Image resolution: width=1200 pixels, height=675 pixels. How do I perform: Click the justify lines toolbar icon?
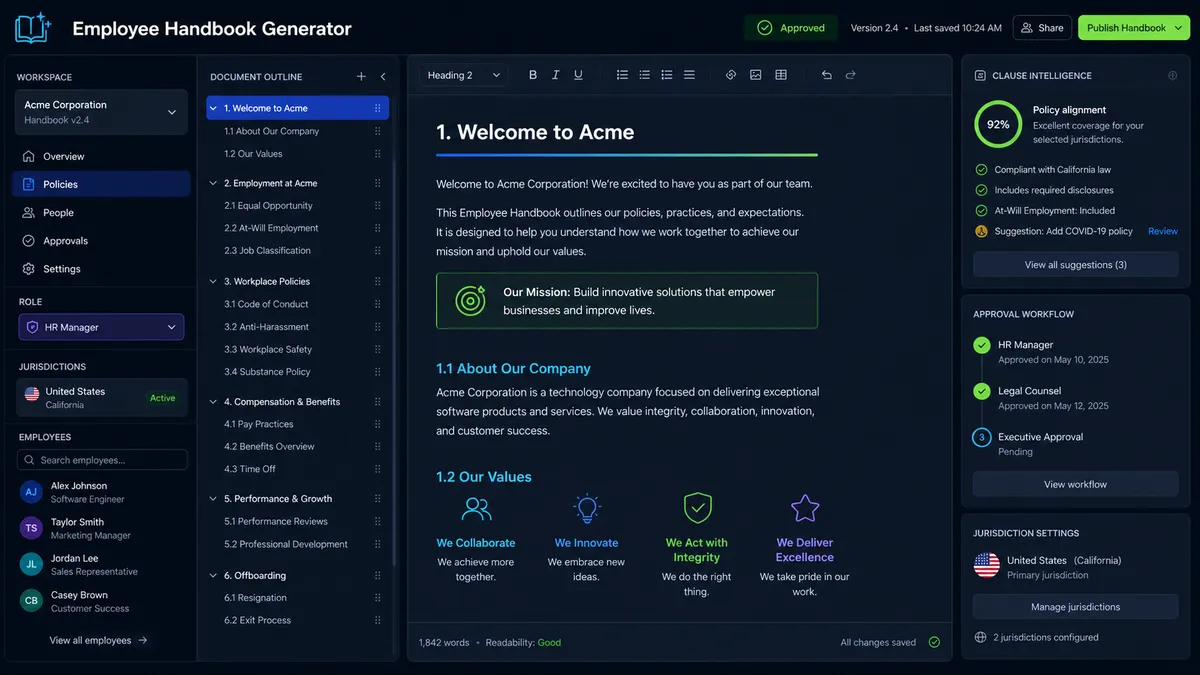click(689, 75)
